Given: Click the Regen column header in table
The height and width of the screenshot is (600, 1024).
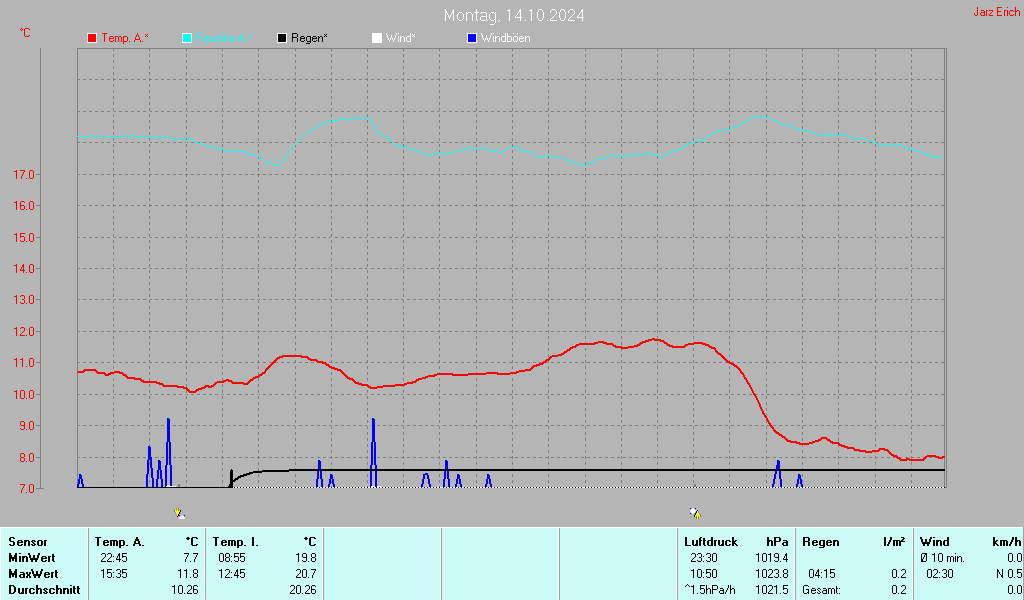Looking at the screenshot, I should (821, 542).
